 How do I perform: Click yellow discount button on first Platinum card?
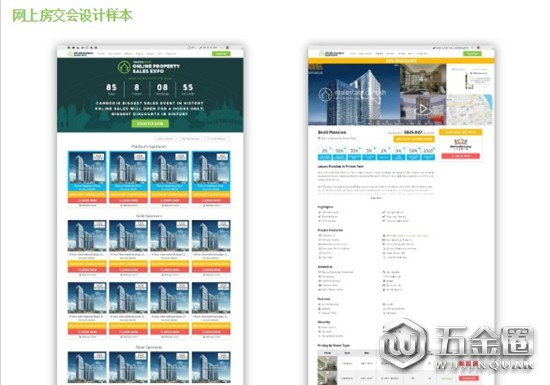tap(87, 195)
